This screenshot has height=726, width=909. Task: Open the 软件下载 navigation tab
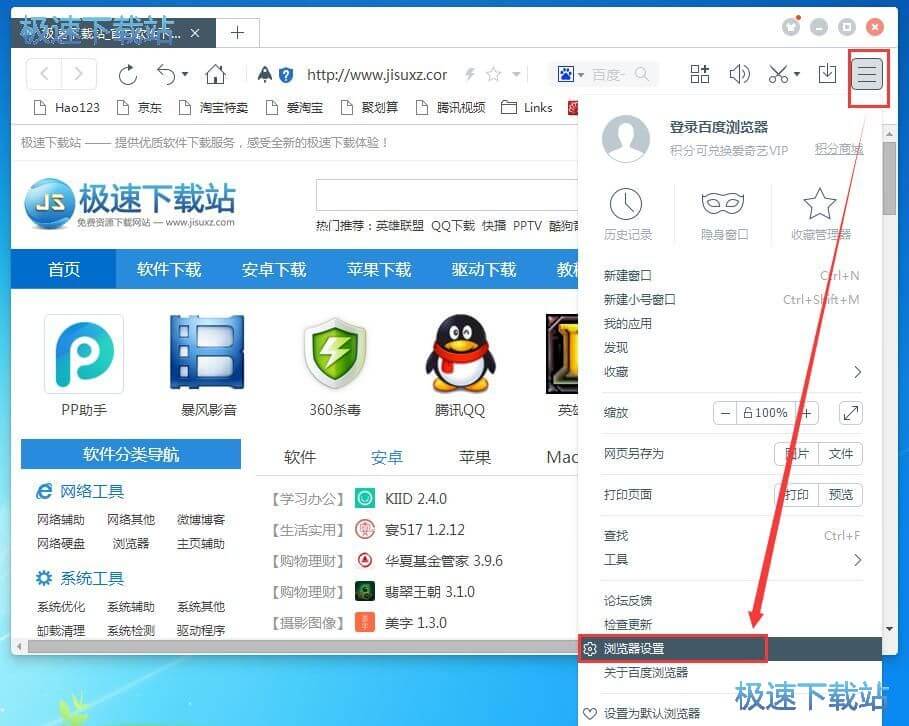[169, 269]
